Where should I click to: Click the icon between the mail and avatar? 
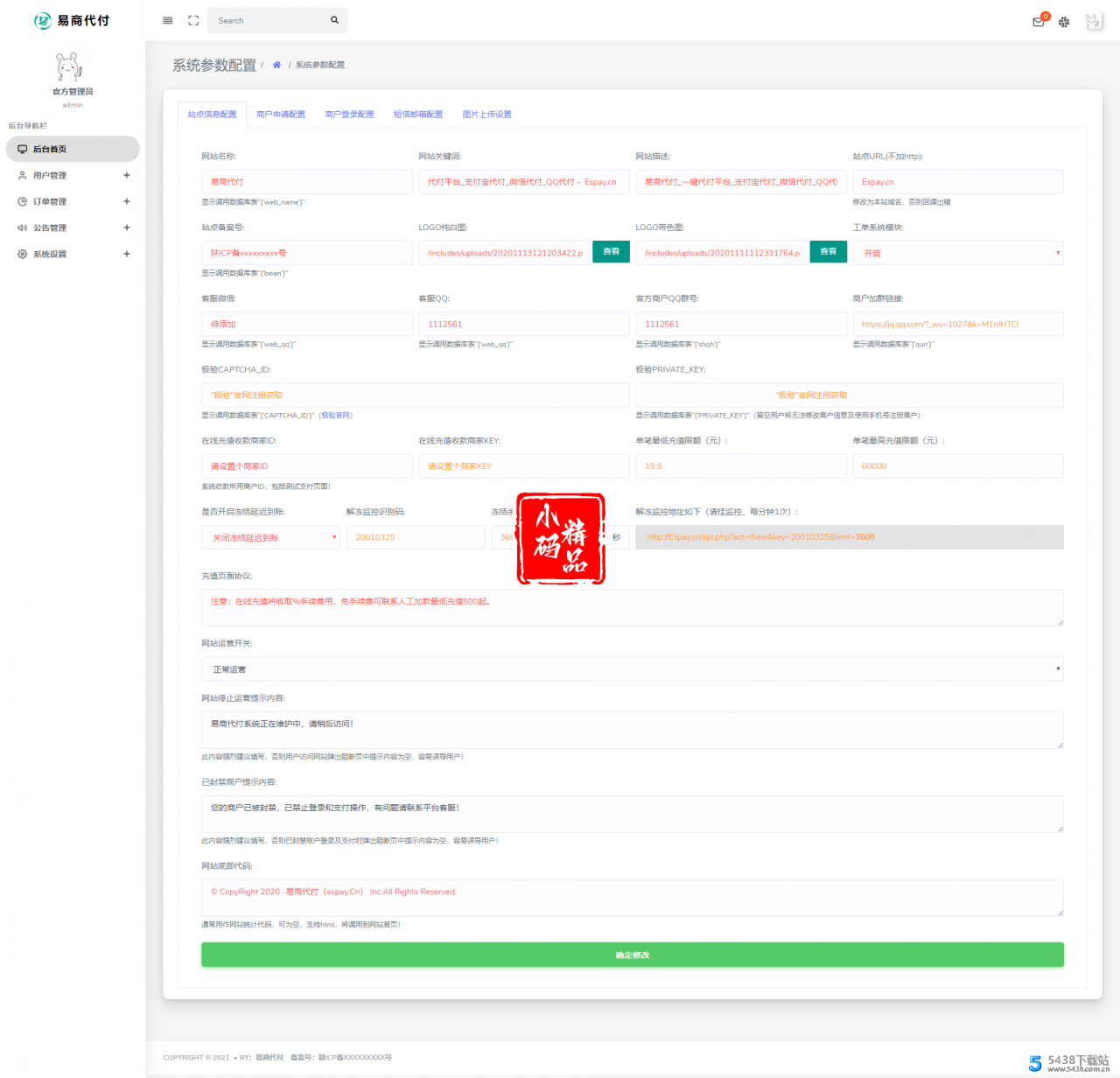pyautogui.click(x=1064, y=22)
